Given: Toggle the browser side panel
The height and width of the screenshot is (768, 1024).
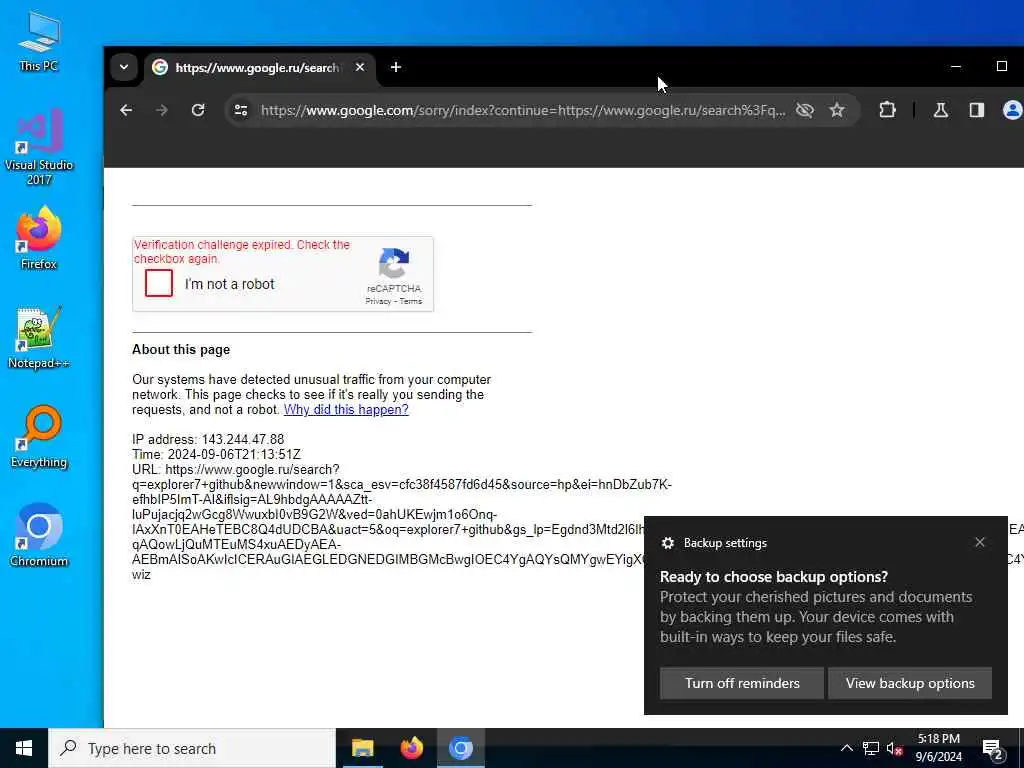Looking at the screenshot, I should pos(976,110).
